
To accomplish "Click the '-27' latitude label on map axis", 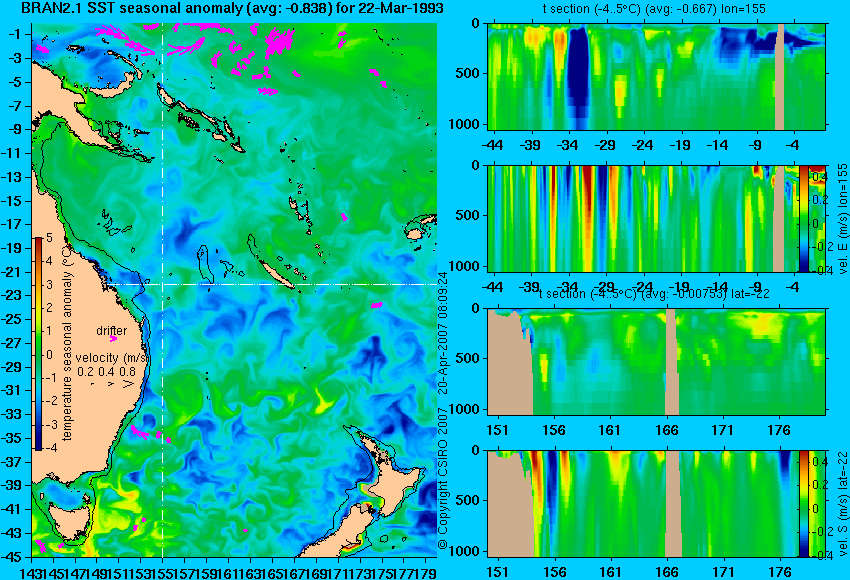I will [13, 343].
